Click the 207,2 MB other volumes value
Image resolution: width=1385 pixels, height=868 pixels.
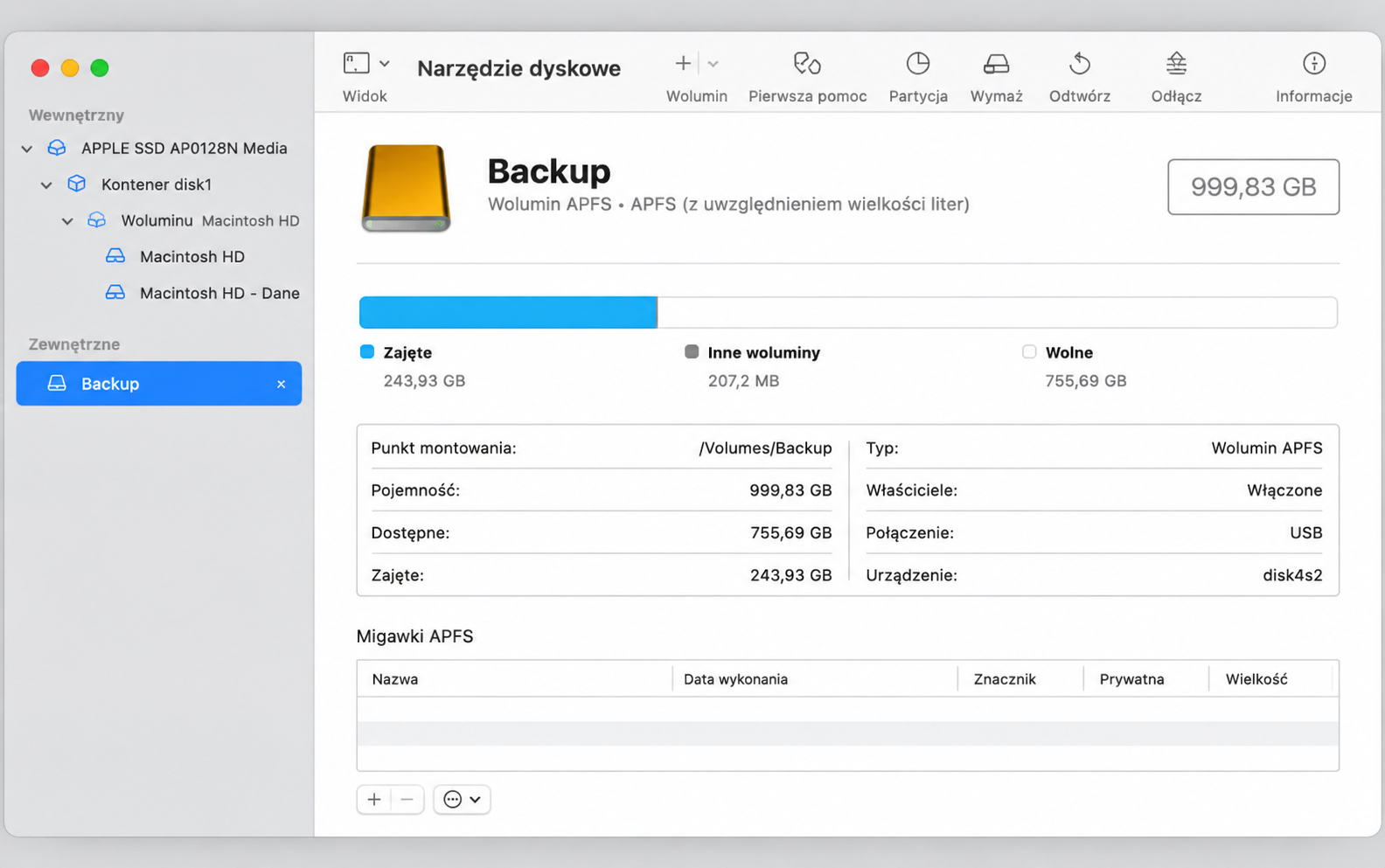743,380
